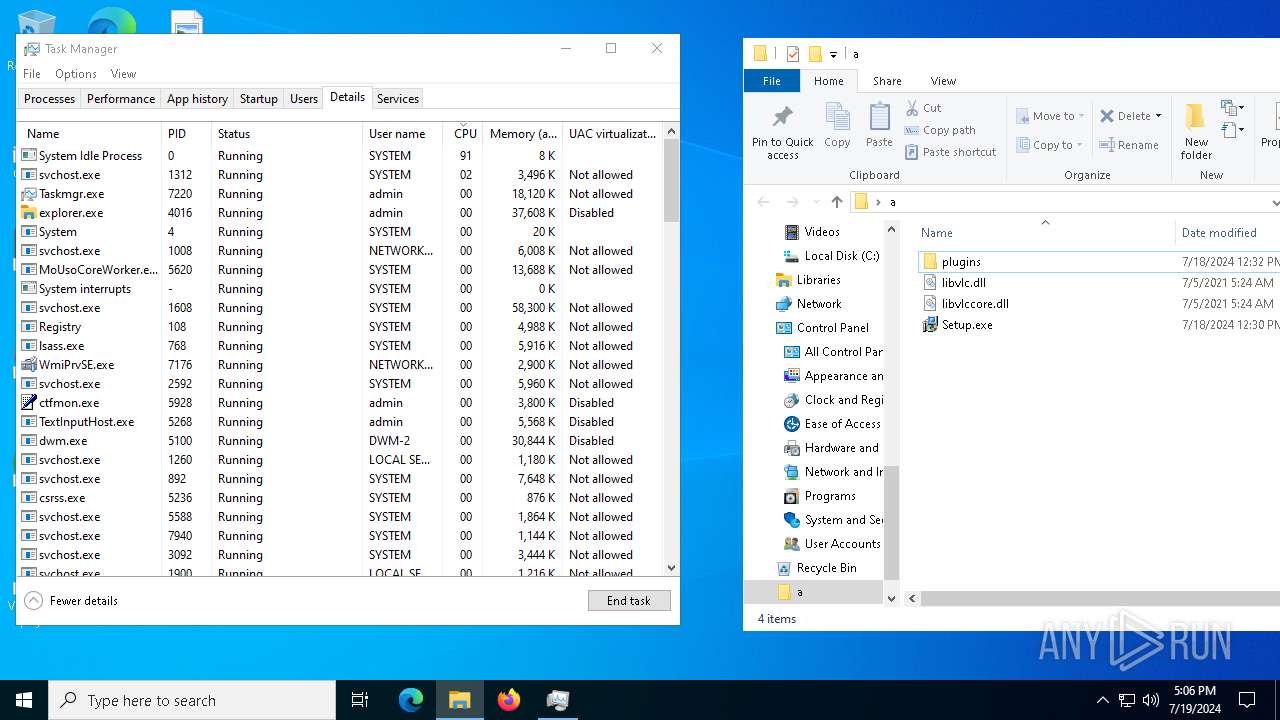Go up one folder level with the up arrow
Image resolution: width=1280 pixels, height=720 pixels.
(837, 202)
